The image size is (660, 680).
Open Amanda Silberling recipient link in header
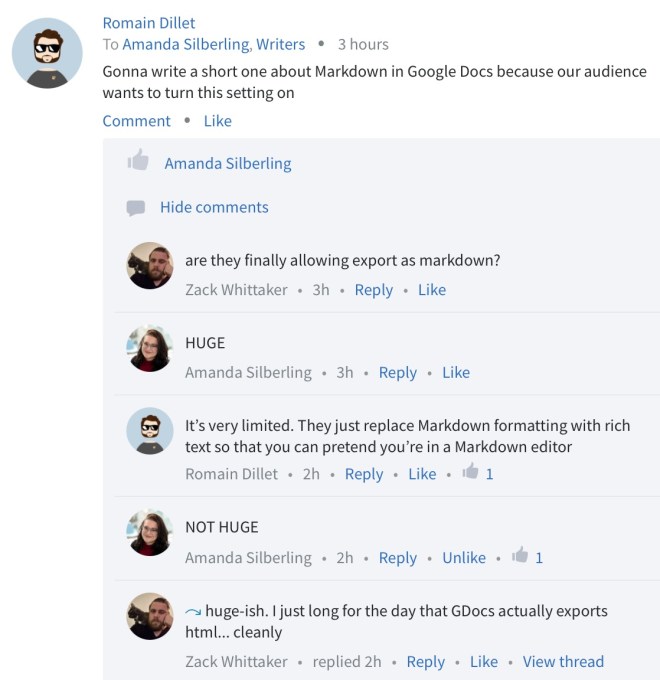tap(185, 44)
